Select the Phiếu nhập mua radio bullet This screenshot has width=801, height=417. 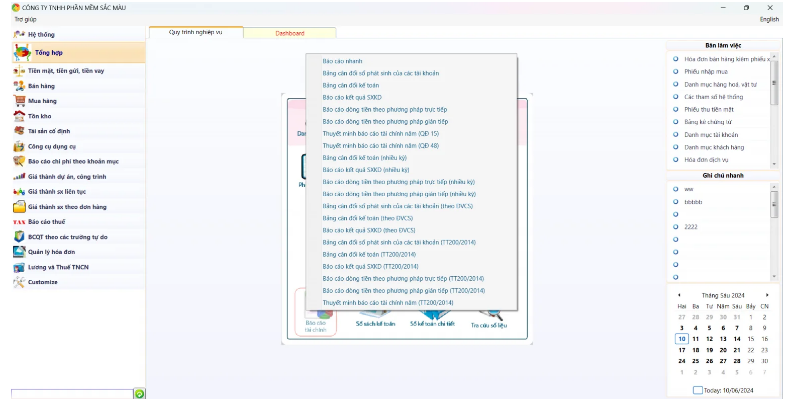pos(675,72)
